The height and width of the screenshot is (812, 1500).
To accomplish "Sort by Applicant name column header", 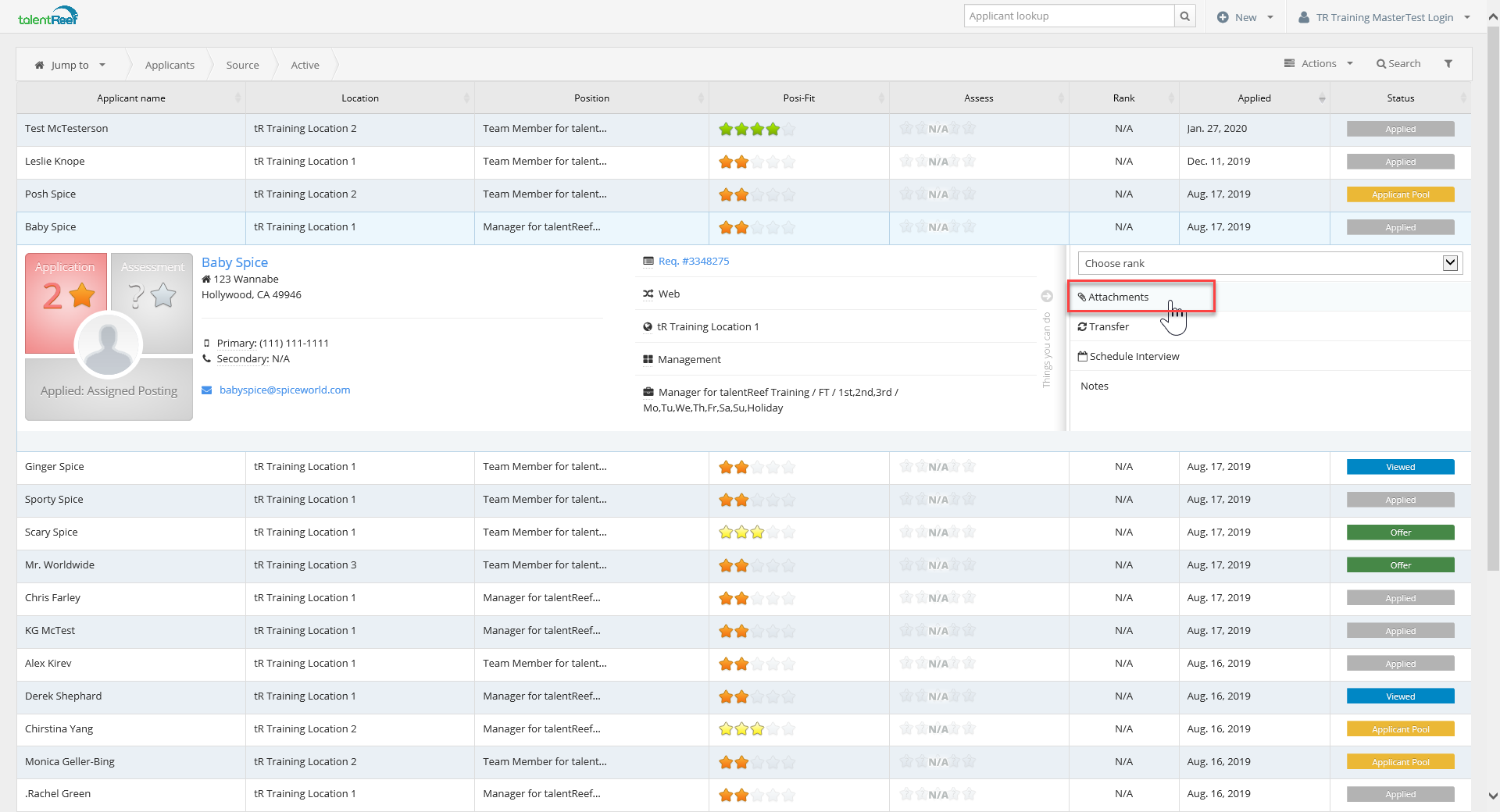I will click(x=131, y=98).
